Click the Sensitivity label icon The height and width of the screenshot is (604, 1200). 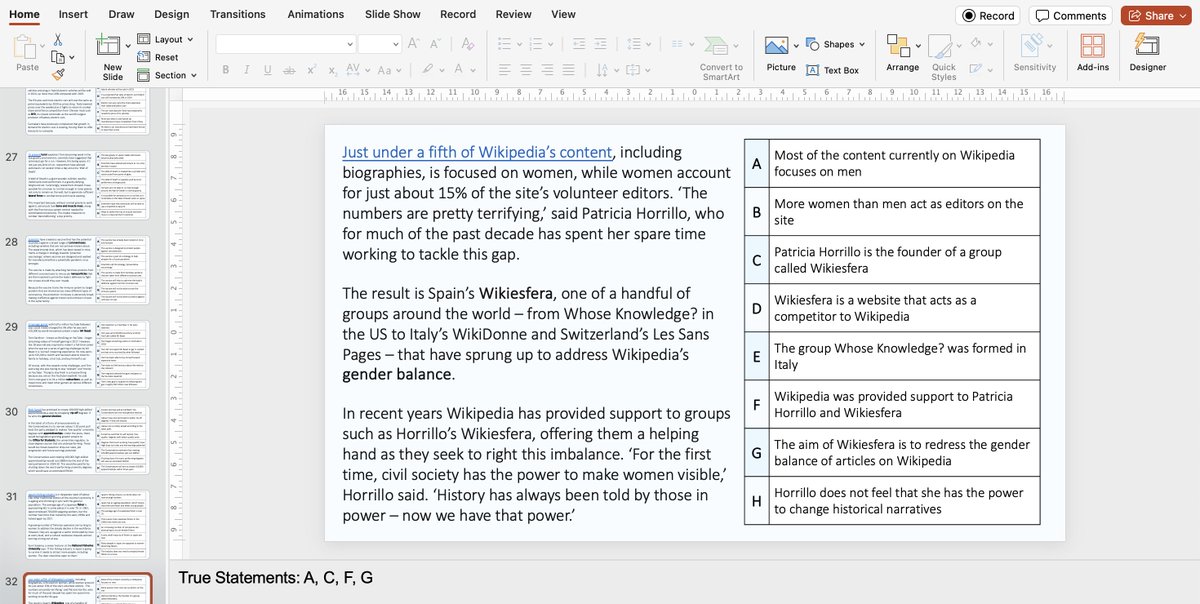[1032, 46]
